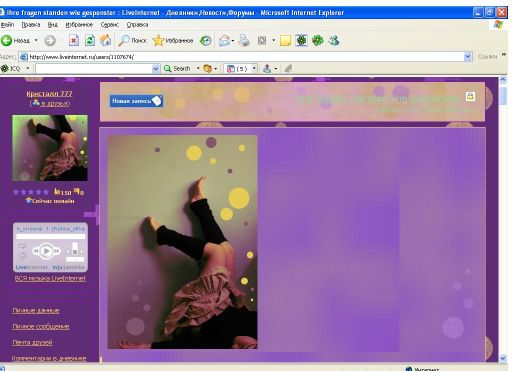Stop page loading with red X icon
This screenshot has height=371, width=512.
74,41
